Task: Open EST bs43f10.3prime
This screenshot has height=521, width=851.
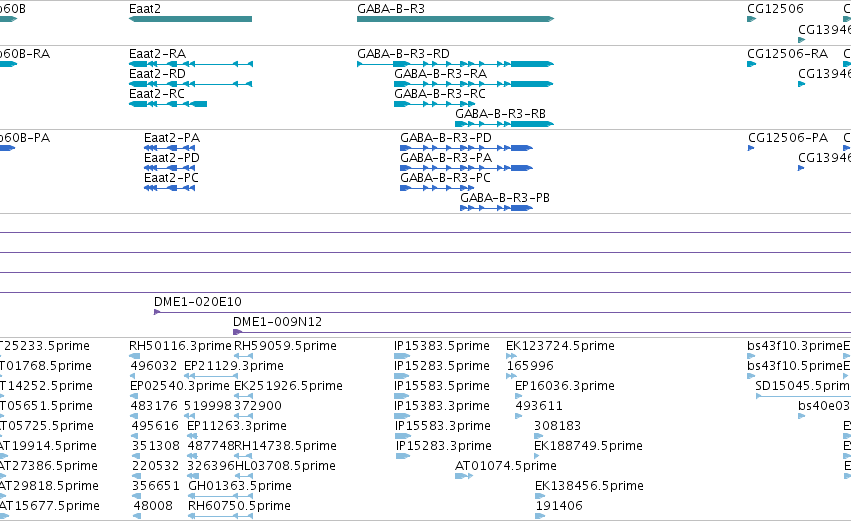Action: pos(795,346)
